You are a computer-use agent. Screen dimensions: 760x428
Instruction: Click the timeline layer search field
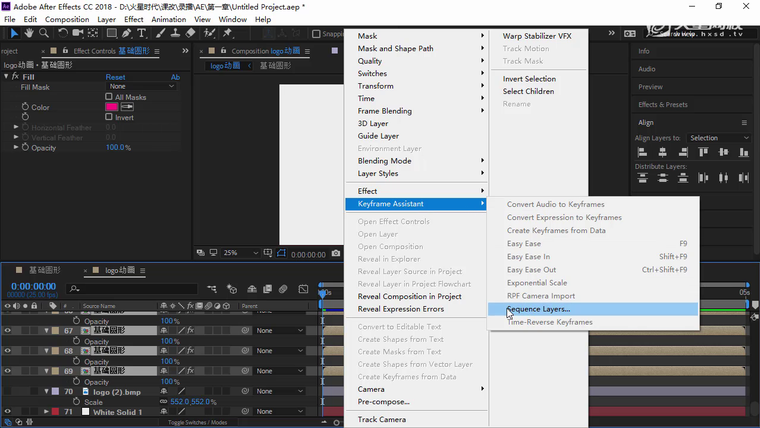coord(130,289)
